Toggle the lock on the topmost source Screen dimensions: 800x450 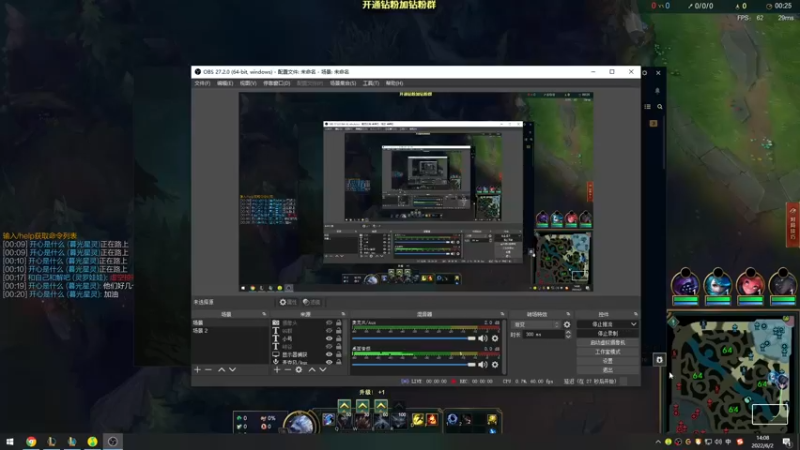tap(338, 322)
